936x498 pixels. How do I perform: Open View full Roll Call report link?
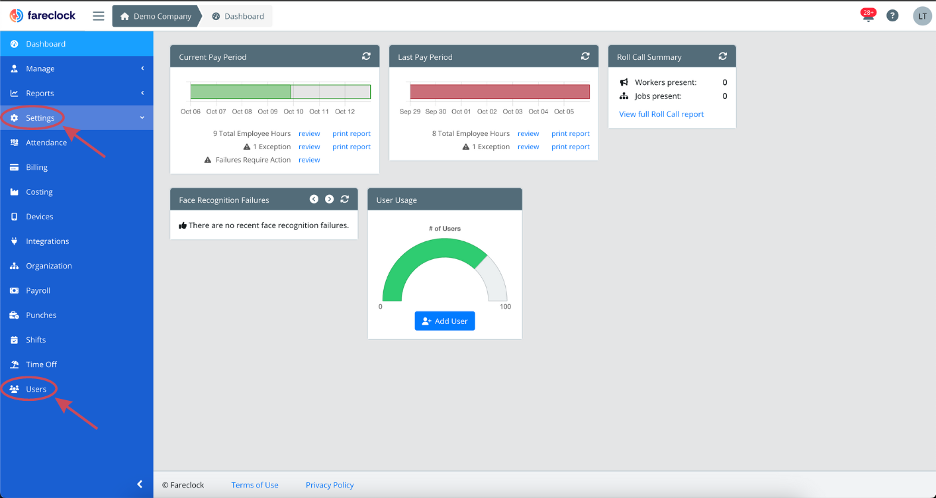661,114
